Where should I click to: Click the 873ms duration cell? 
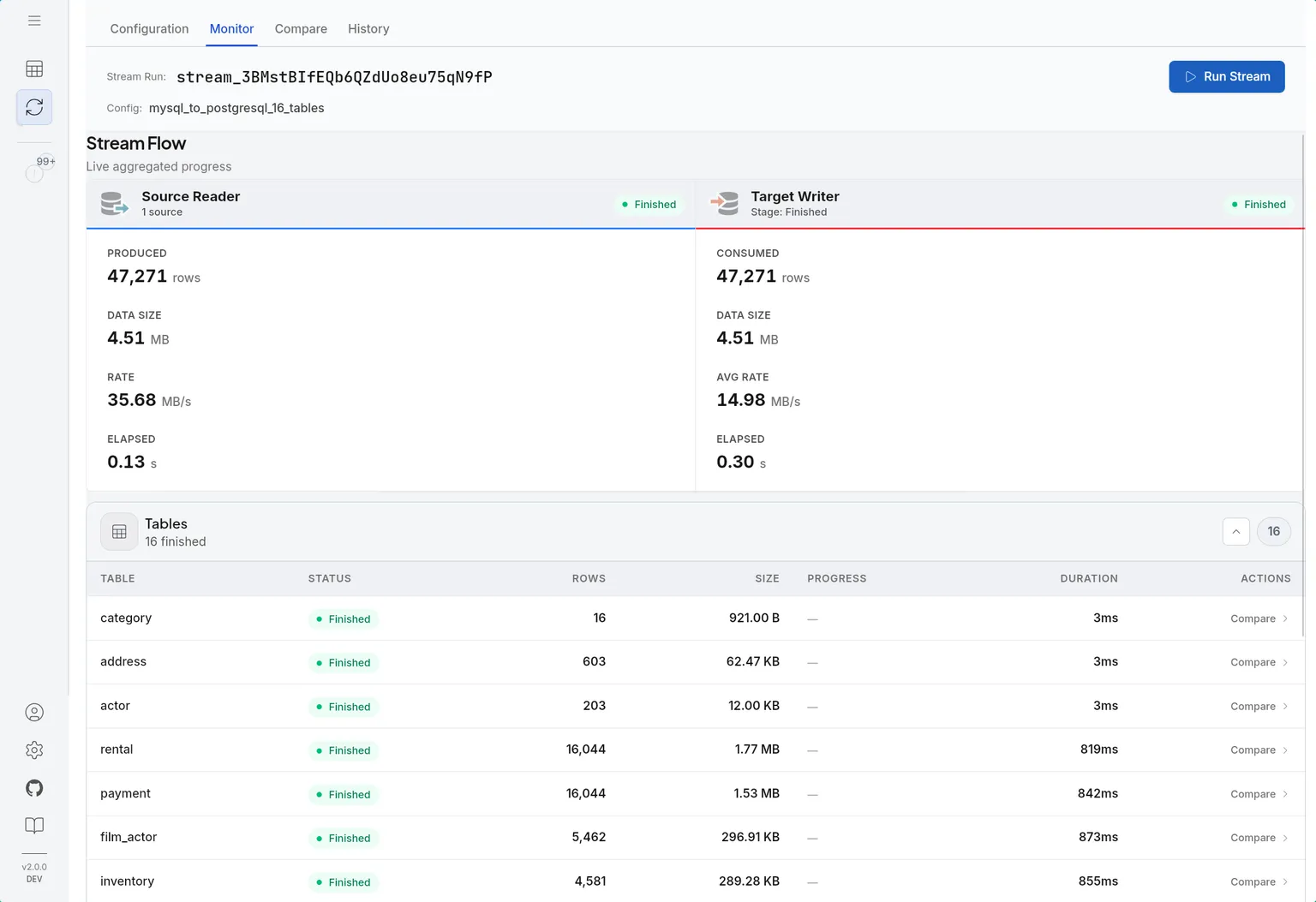[1098, 838]
